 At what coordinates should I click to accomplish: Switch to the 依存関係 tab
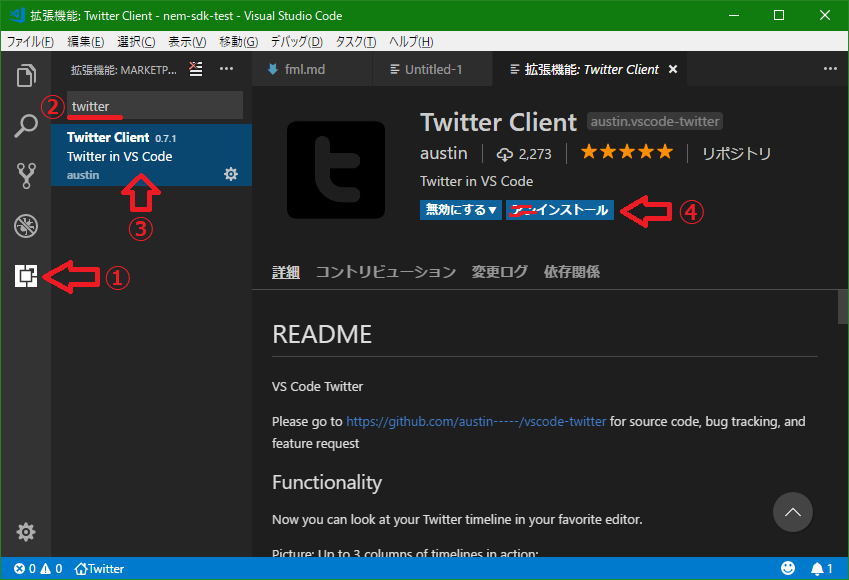click(x=571, y=272)
